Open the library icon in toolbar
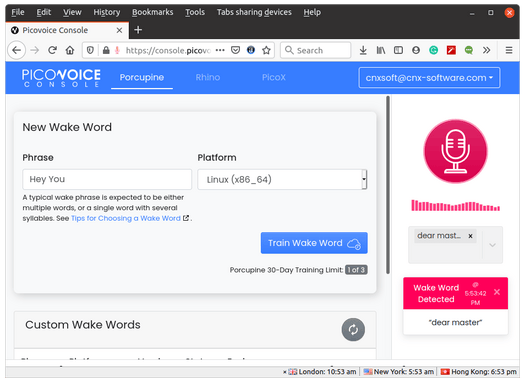The height and width of the screenshot is (383, 525). 381,50
